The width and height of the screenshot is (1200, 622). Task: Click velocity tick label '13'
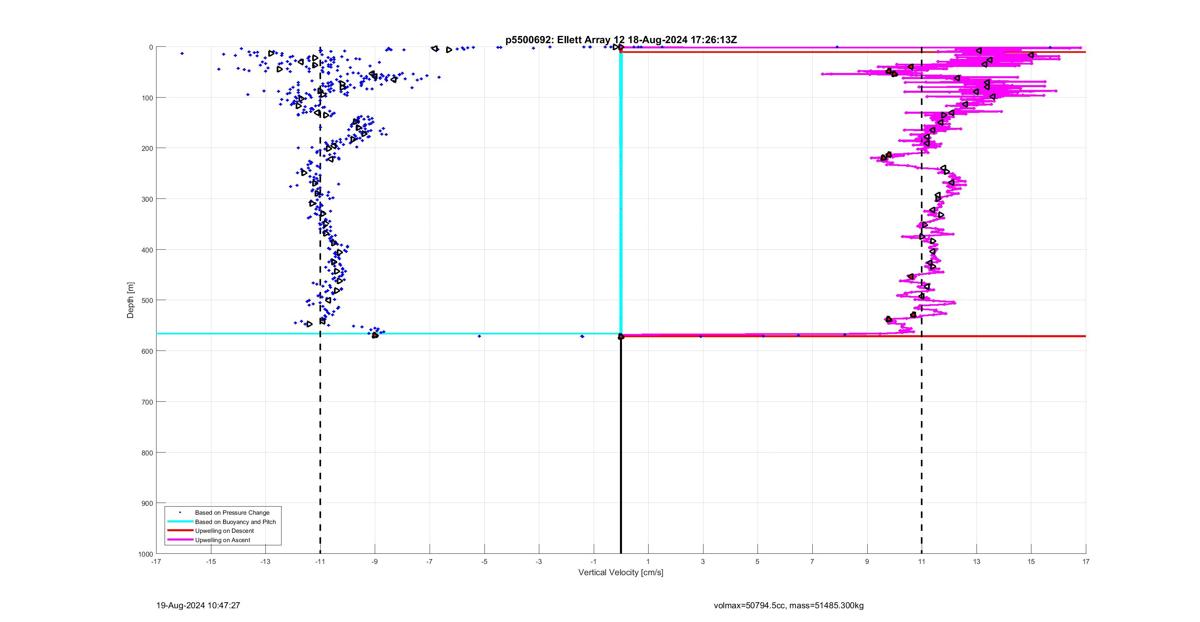[x=976, y=562]
